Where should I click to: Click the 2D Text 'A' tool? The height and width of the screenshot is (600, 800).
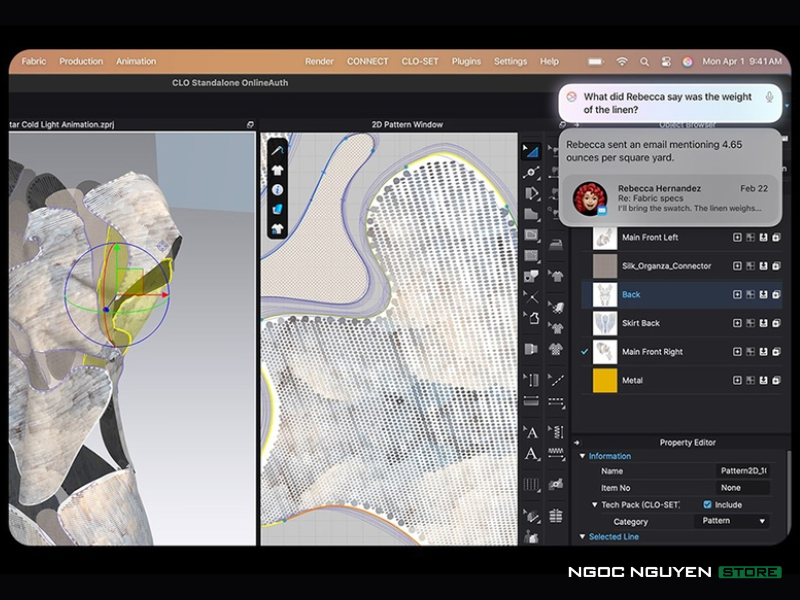[x=532, y=432]
